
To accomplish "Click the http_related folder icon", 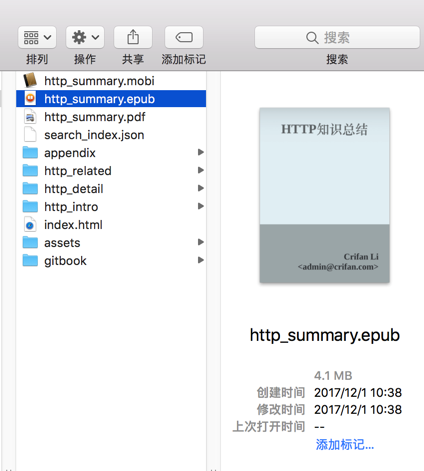I will pos(30,171).
